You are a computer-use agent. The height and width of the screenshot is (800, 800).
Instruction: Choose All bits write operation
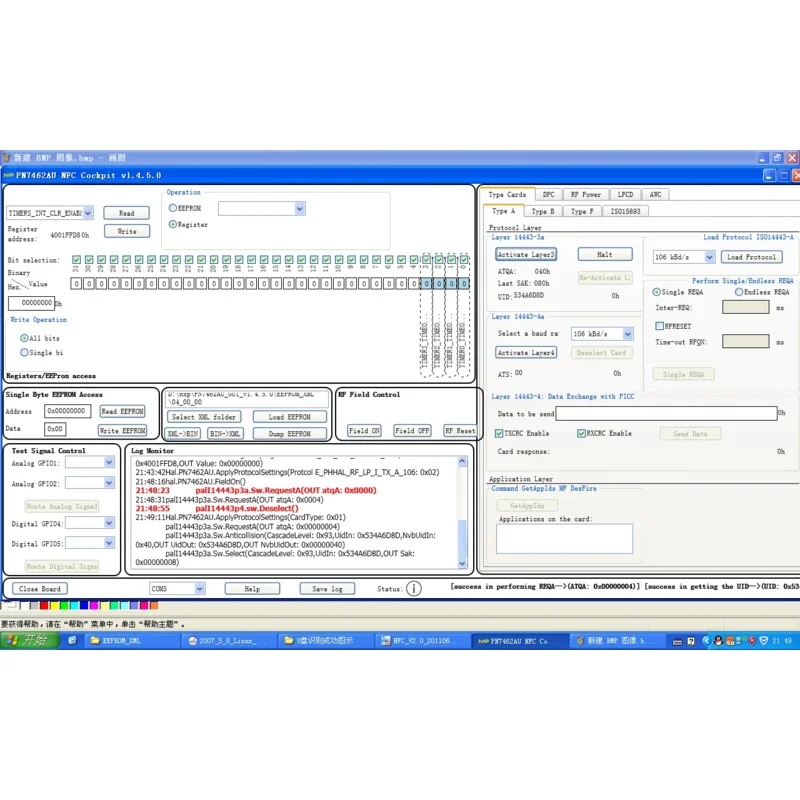coord(24,338)
